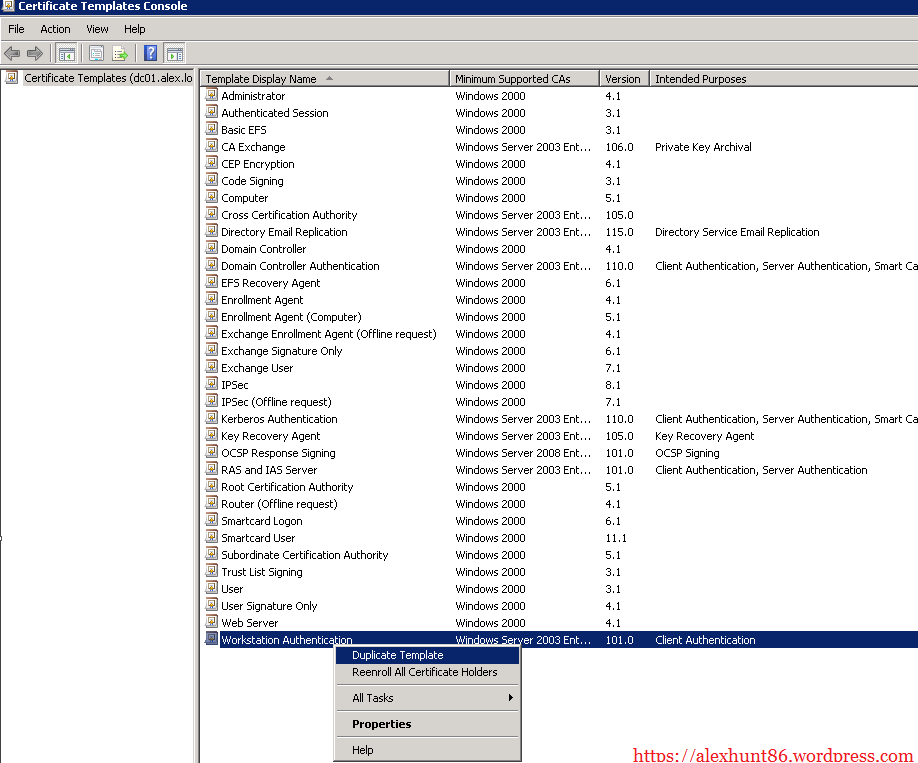Viewport: 918px width, 763px height.
Task: Select the Kerberos Authentication template row
Action: (279, 419)
